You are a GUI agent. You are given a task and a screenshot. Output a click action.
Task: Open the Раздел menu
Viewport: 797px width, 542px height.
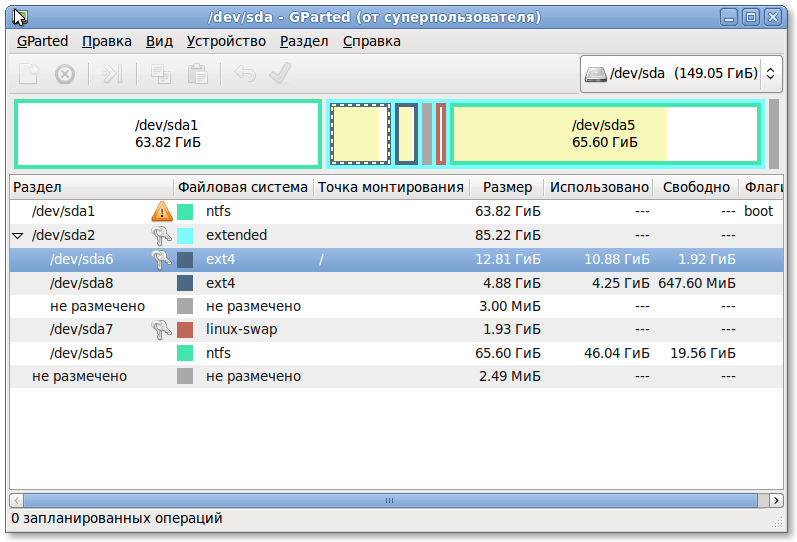pyautogui.click(x=304, y=41)
